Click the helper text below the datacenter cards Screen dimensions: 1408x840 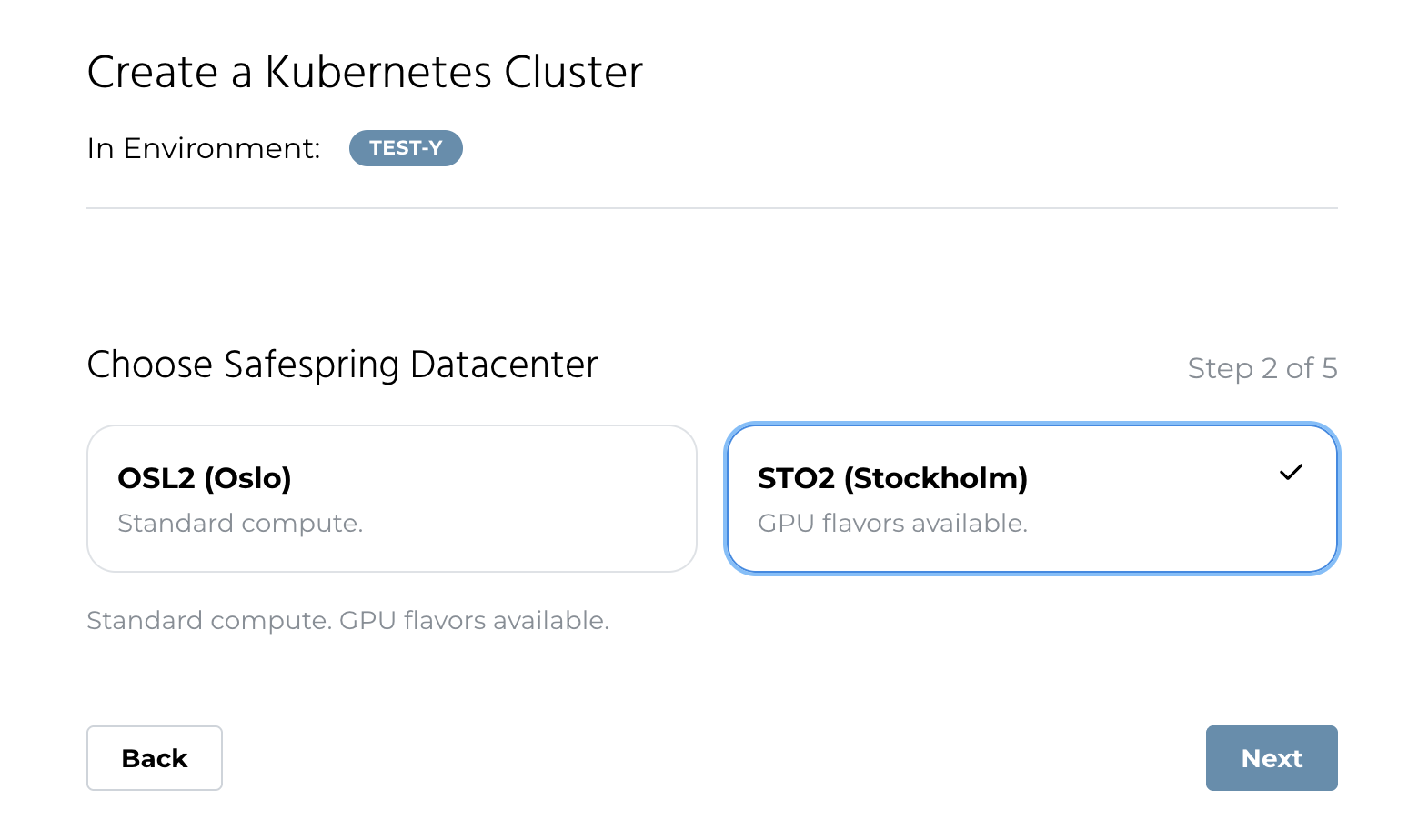coord(347,621)
